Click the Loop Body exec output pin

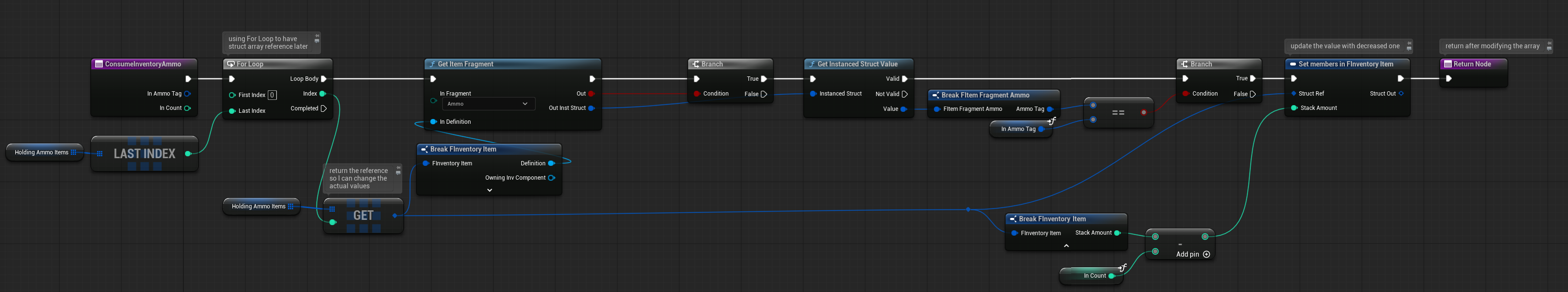point(324,79)
